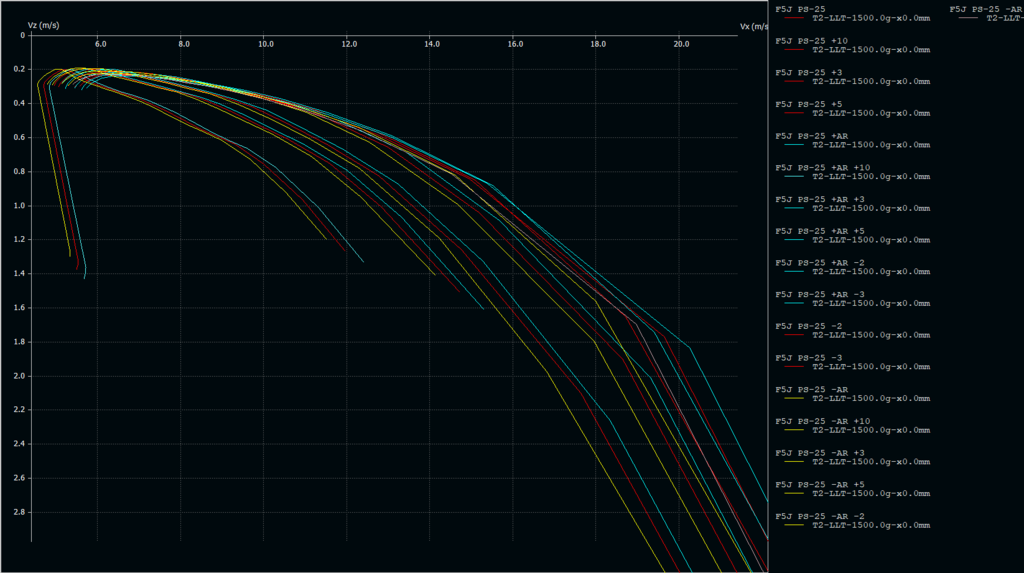Viewport: 1024px width, 573px height.
Task: Click the 12.0 tick on the Vx axis
Action: (348, 43)
